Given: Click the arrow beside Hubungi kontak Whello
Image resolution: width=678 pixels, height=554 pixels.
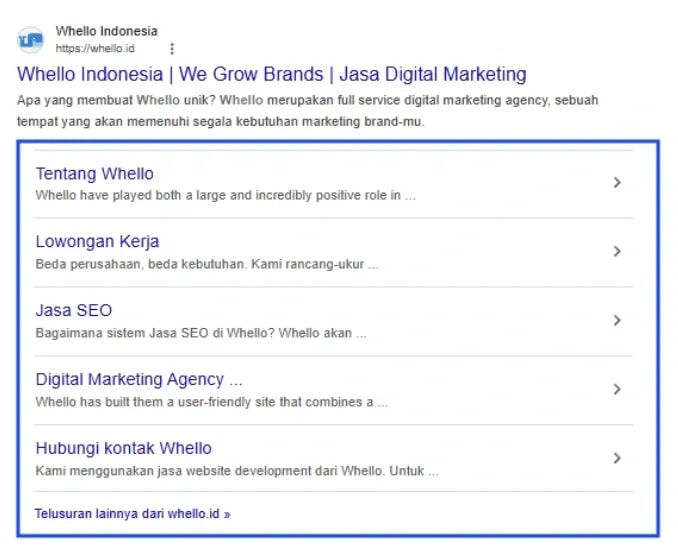Looking at the screenshot, I should pyautogui.click(x=617, y=458).
